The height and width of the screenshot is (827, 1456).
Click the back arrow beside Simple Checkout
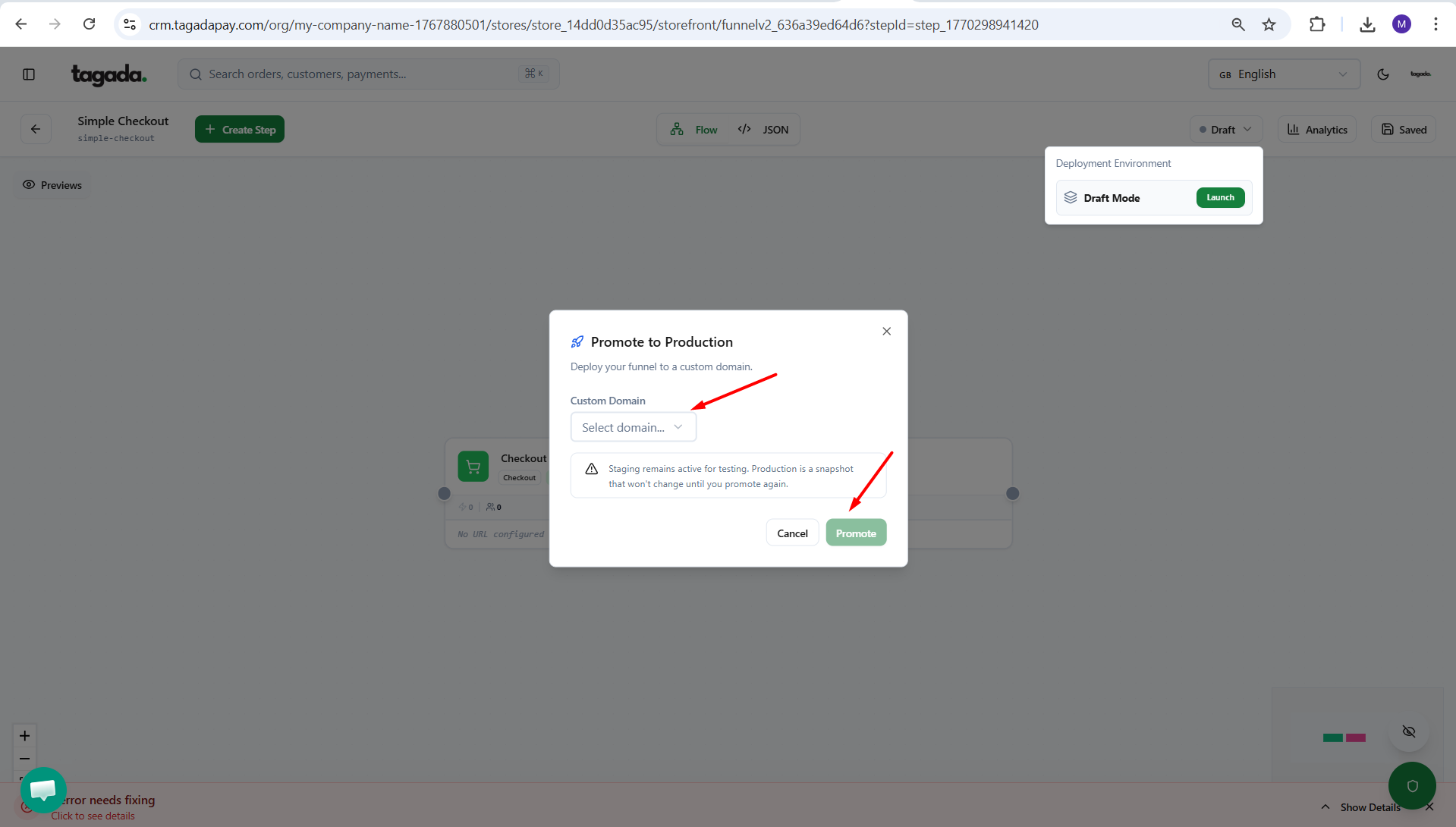[x=36, y=130]
